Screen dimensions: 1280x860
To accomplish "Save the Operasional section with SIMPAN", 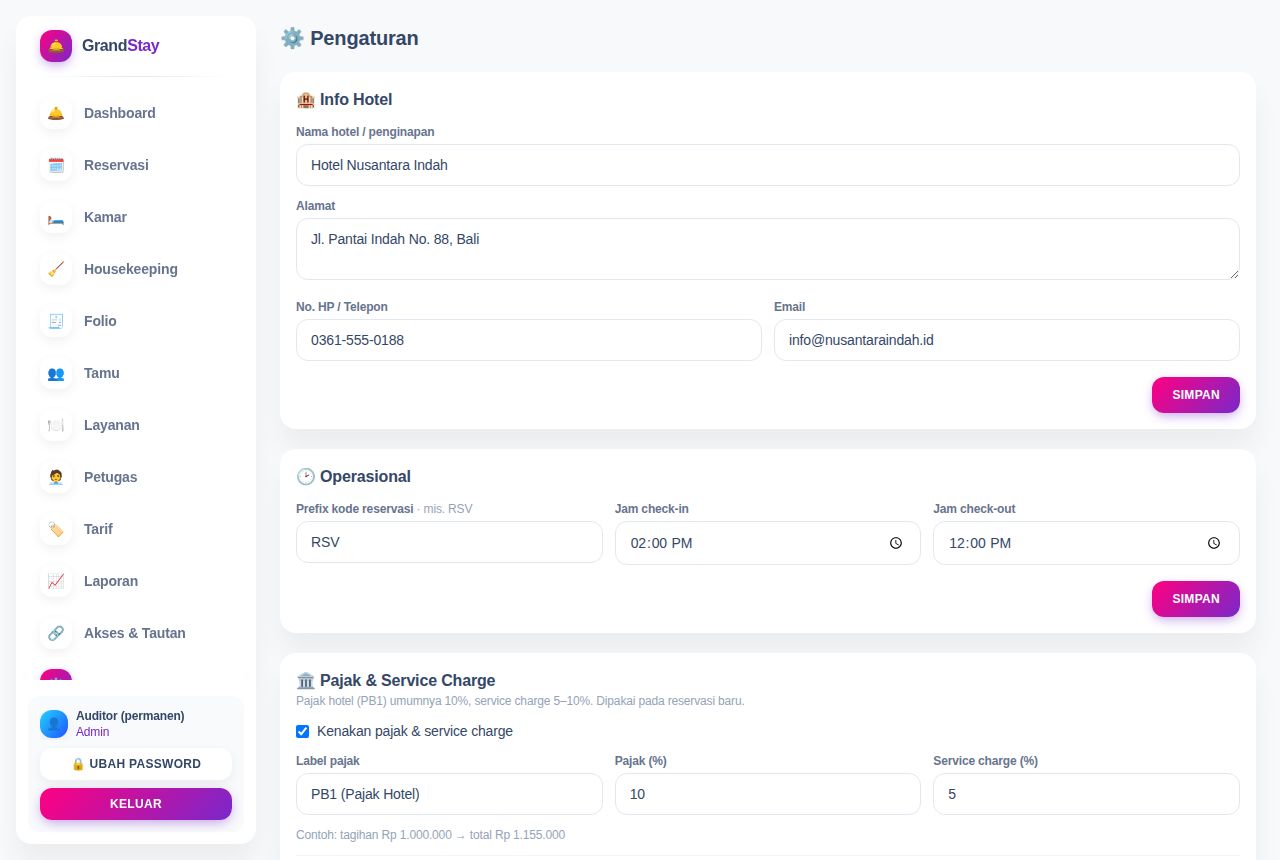I will 1196,599.
